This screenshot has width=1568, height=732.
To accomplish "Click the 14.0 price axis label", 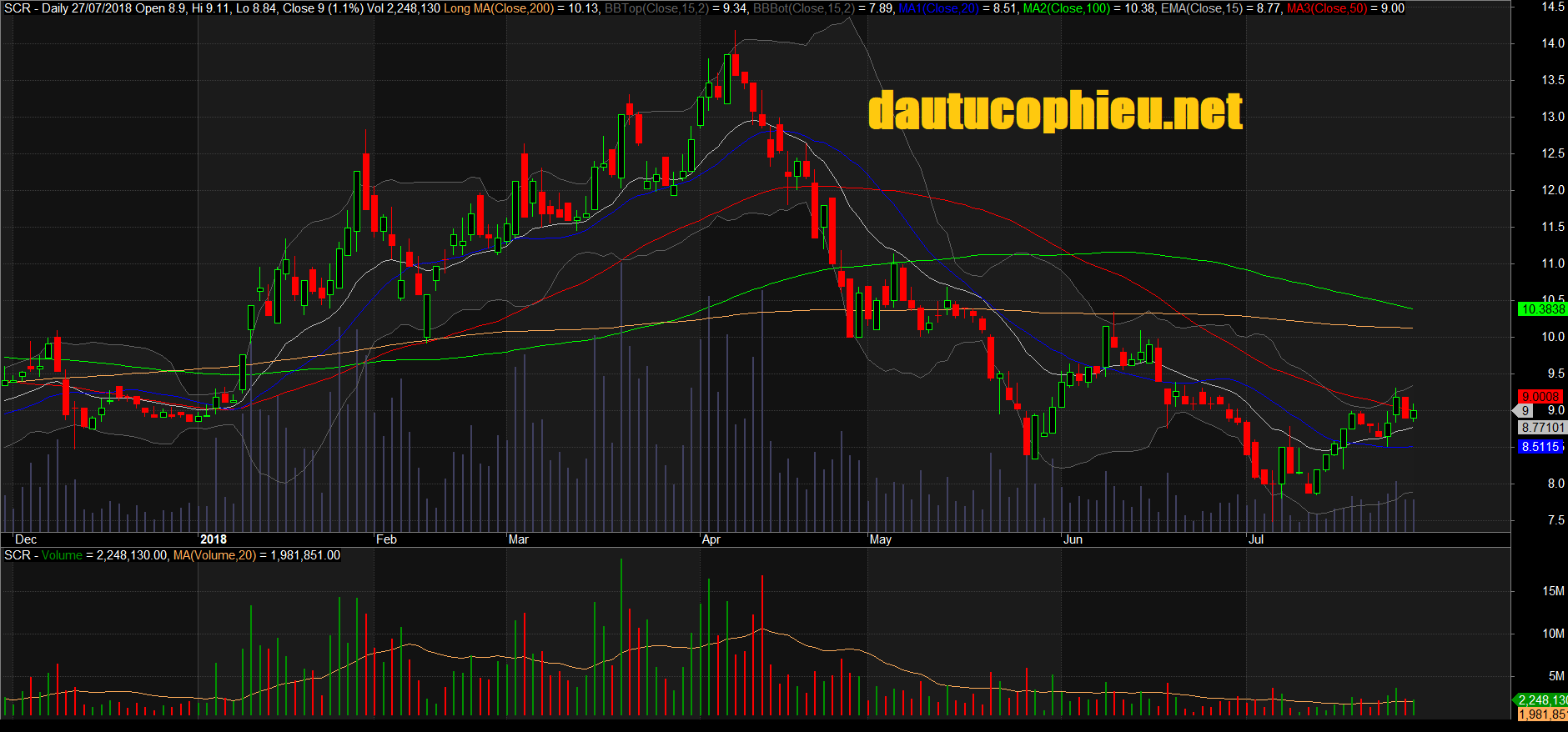I will click(x=1553, y=43).
